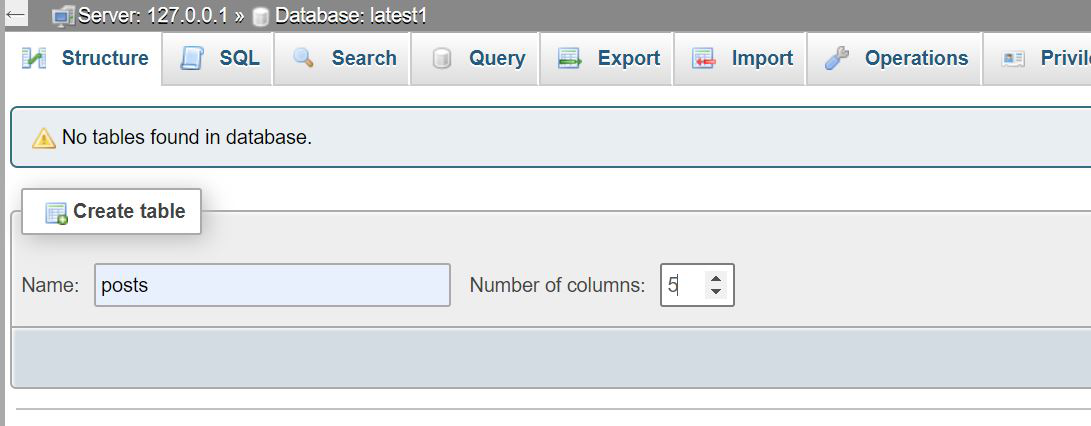Decrease number of columns with down arrow

pos(715,292)
